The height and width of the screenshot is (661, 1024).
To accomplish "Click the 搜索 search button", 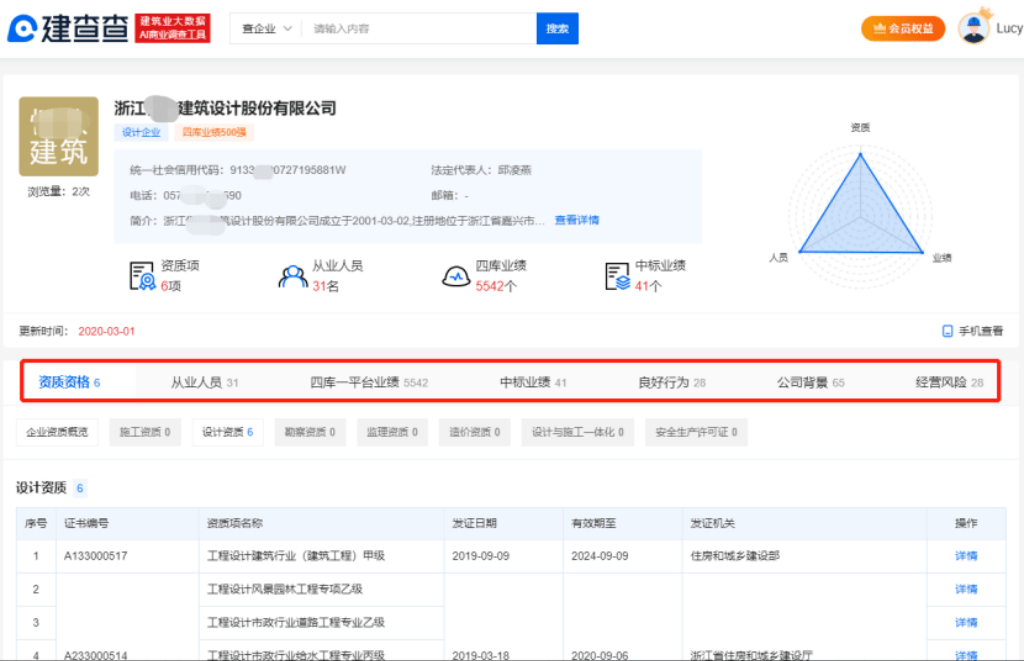I will coord(557,29).
